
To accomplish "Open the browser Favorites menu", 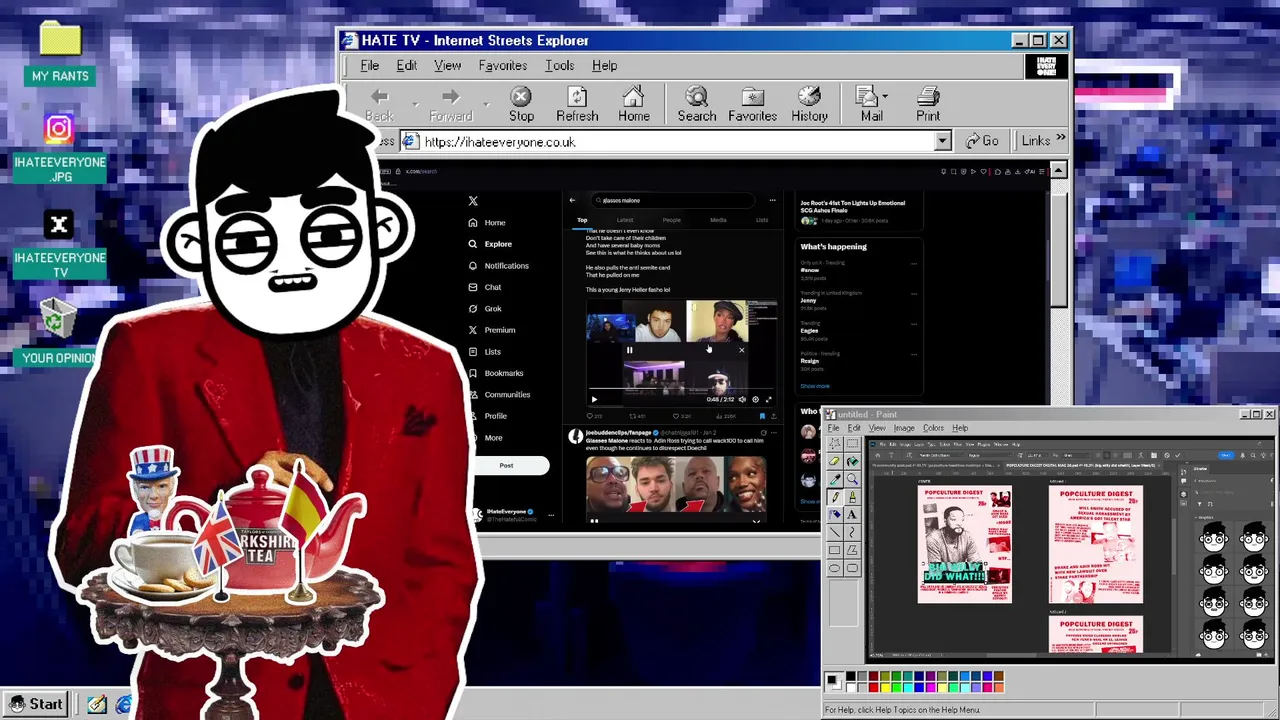I will [502, 65].
